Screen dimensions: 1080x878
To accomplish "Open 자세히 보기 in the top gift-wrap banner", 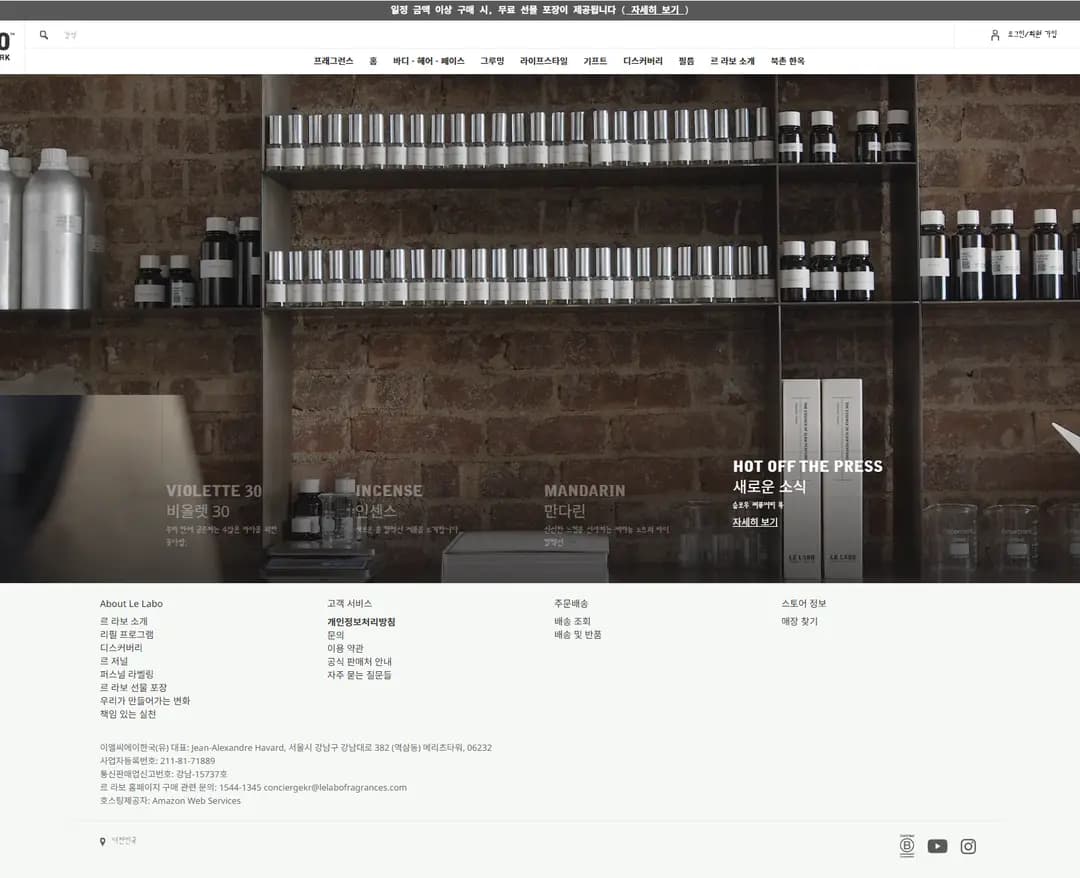I will [x=654, y=10].
